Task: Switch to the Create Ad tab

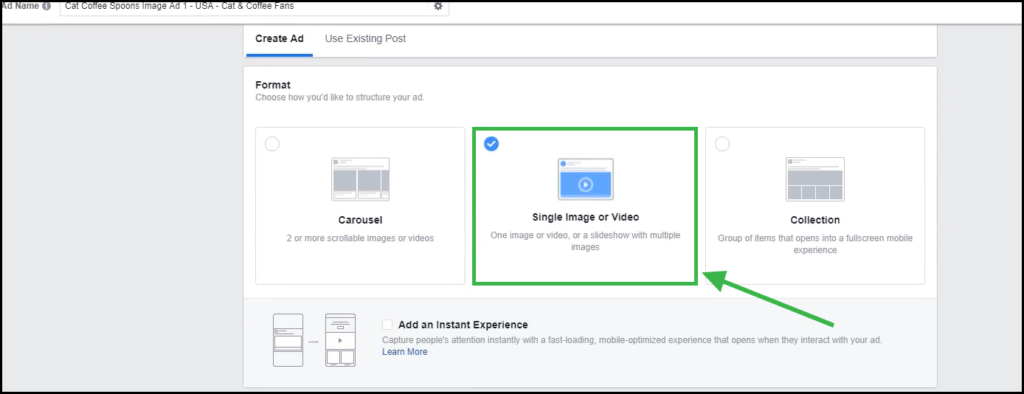Action: (280, 39)
